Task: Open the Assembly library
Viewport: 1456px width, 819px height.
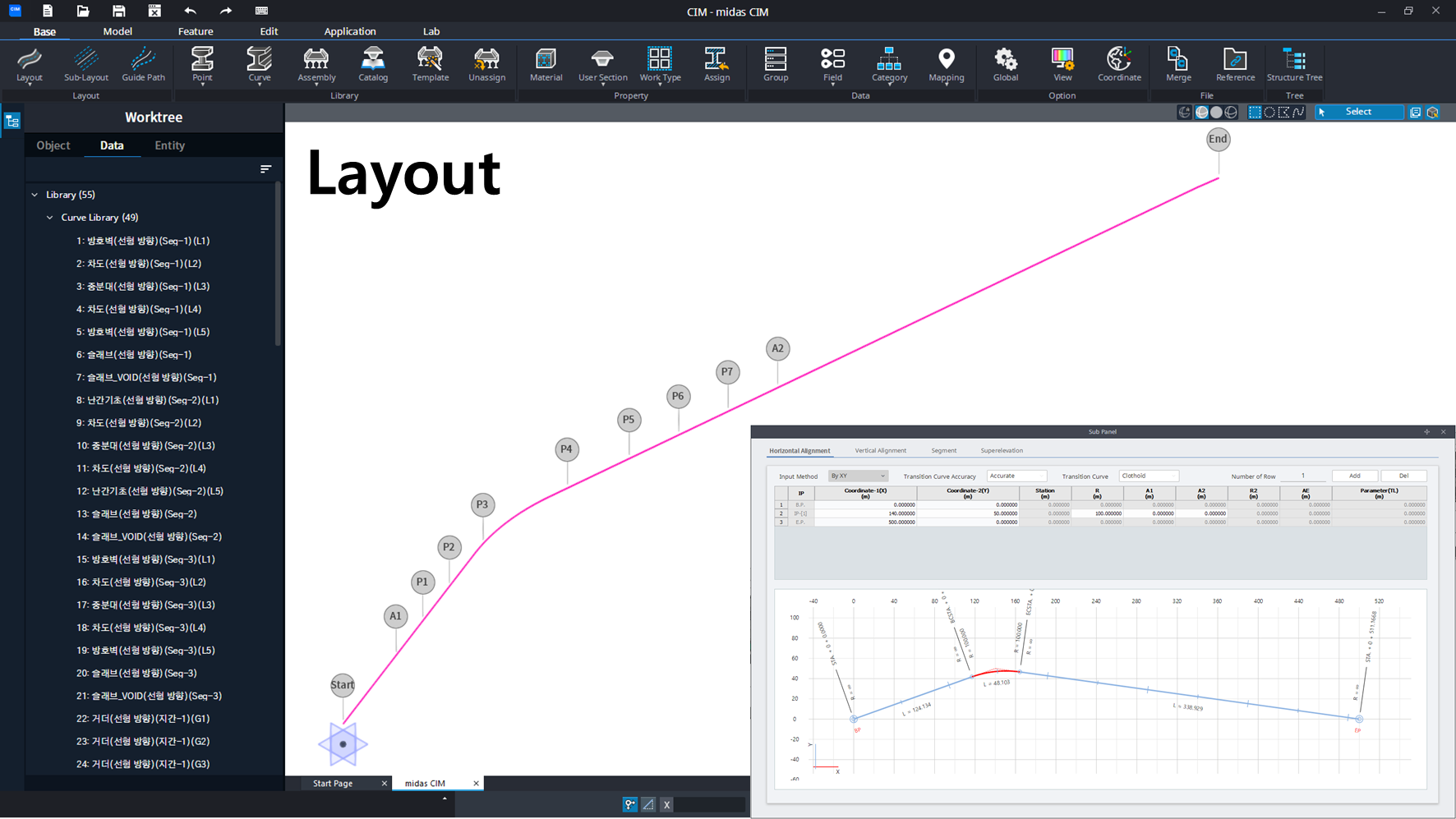Action: 316,65
